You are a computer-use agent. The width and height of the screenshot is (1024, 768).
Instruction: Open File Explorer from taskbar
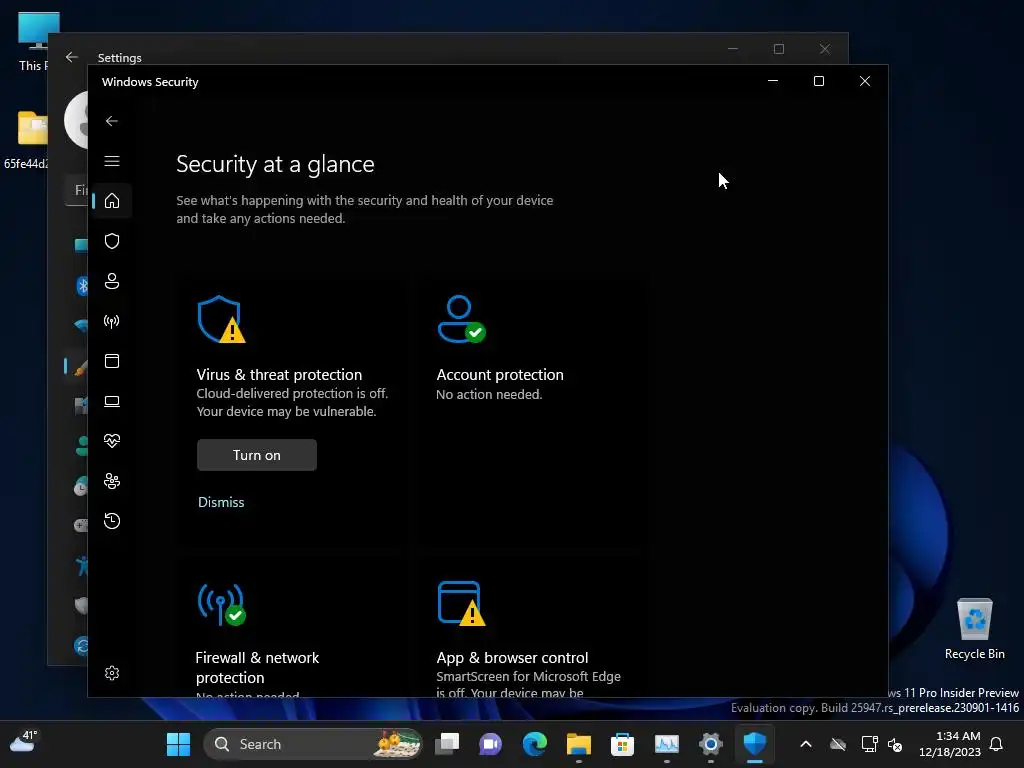pos(579,744)
